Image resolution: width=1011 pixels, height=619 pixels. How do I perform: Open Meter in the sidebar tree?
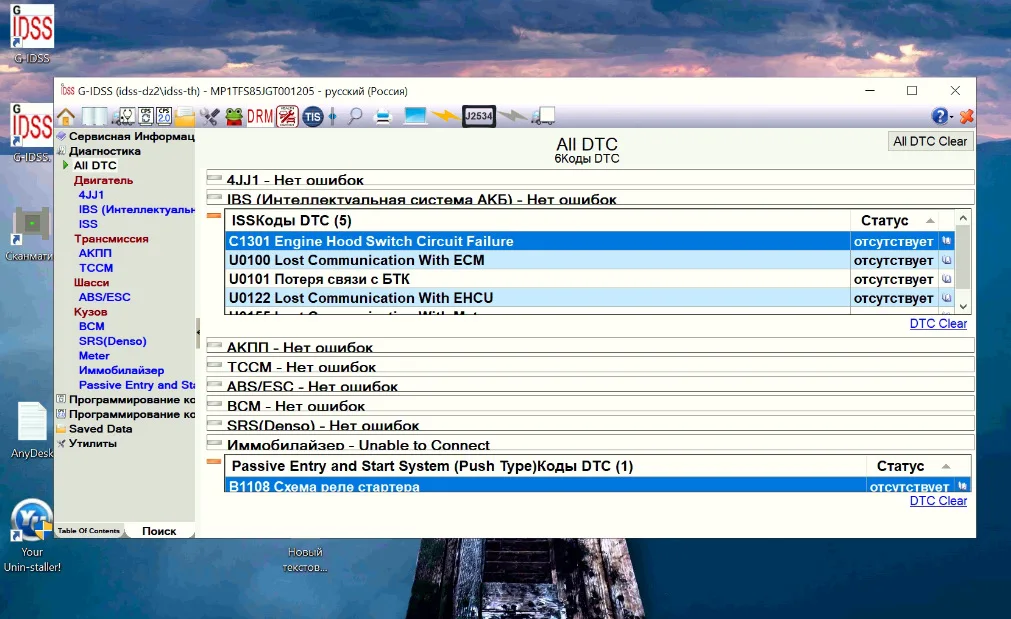click(x=94, y=356)
